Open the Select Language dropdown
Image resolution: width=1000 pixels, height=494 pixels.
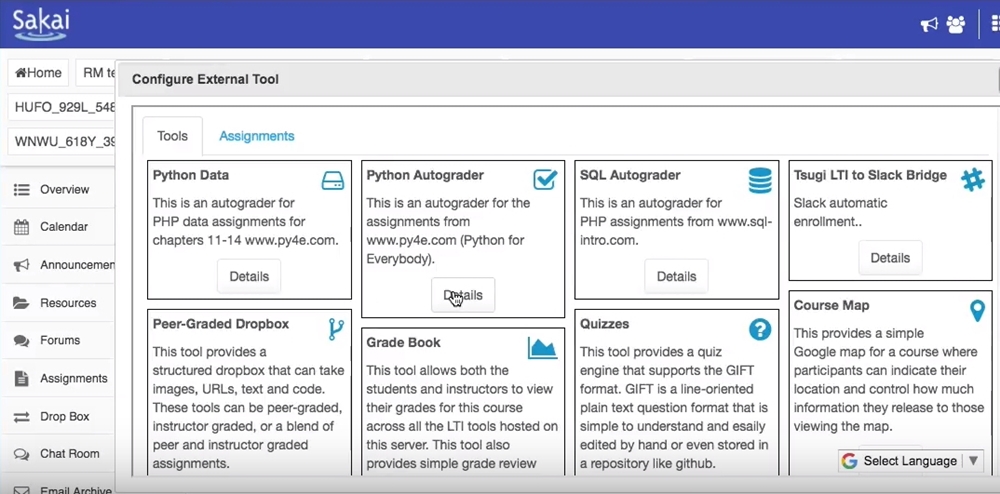click(910, 461)
